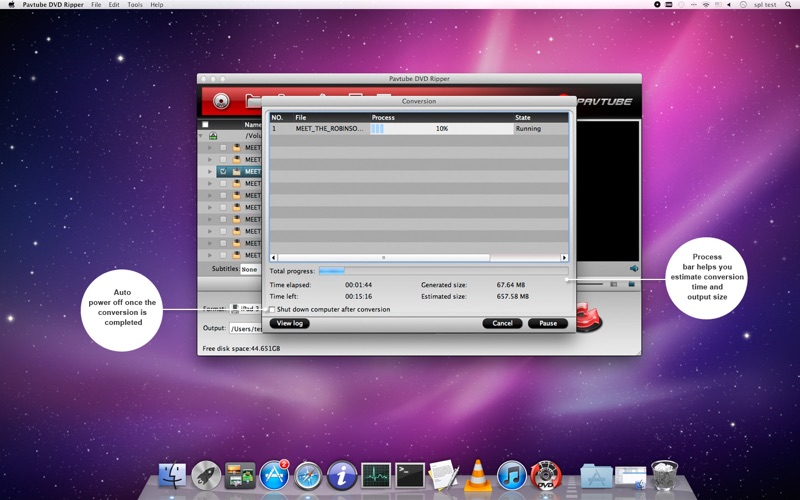Launch iTunes from the dock
800x500 pixels.
(x=512, y=475)
